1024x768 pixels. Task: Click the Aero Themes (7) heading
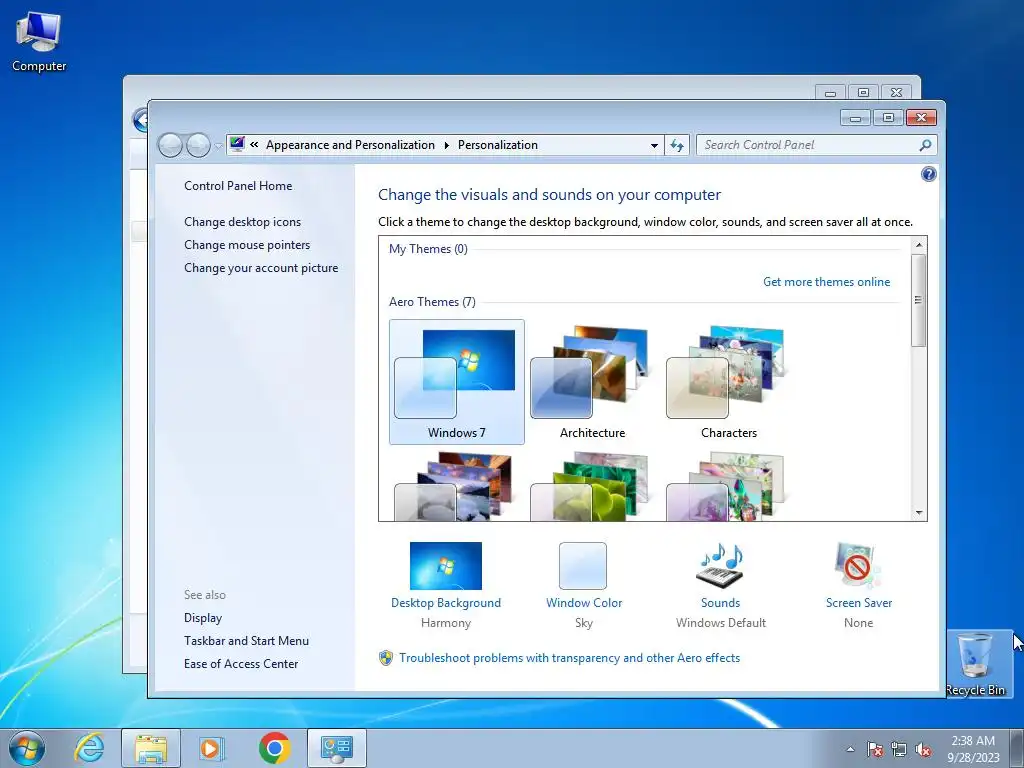tap(432, 302)
